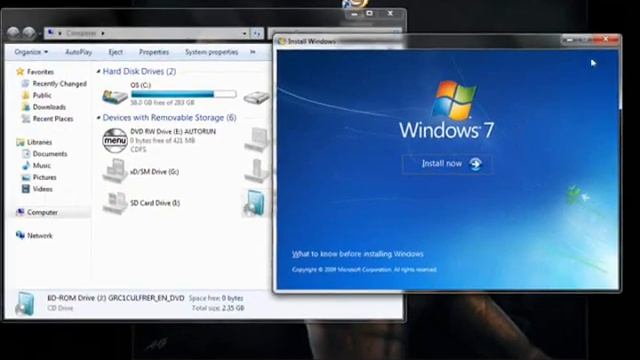Screen dimensions: 640x360
Task: Open Recent Places in Favorites
Action: tap(53, 119)
